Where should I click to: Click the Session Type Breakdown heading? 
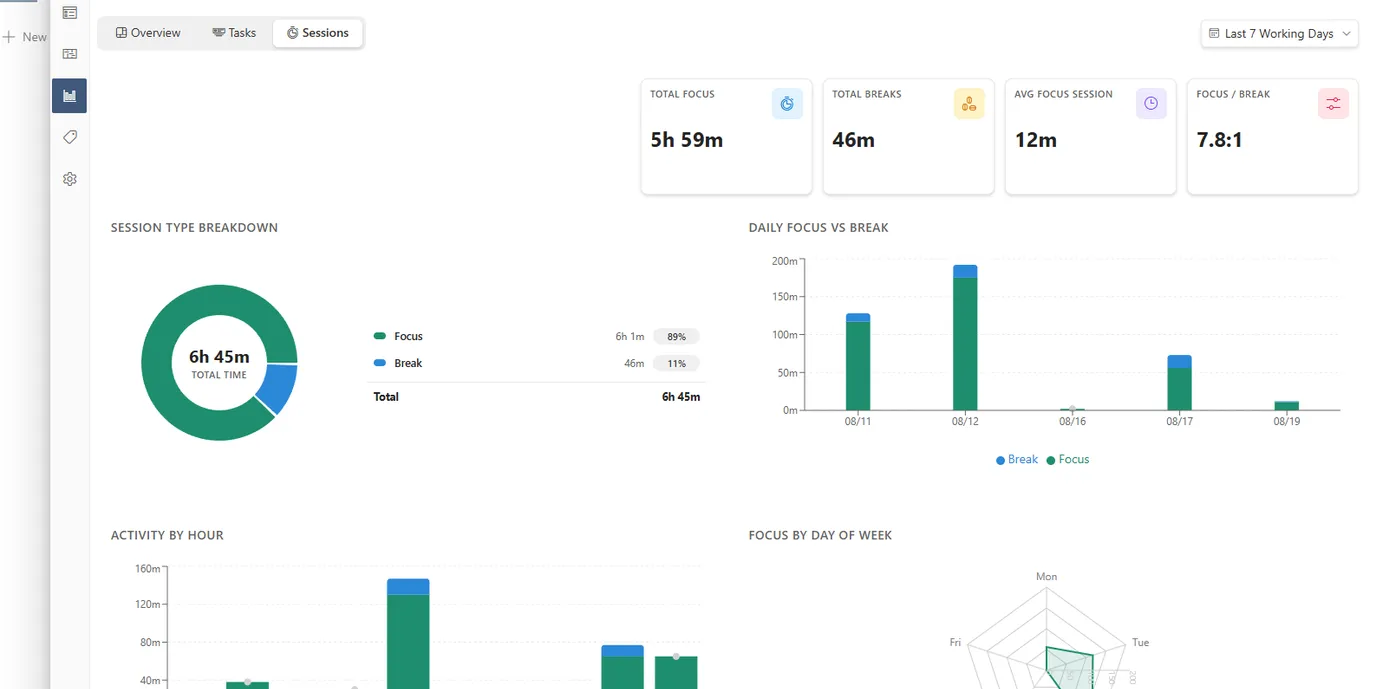coord(194,228)
